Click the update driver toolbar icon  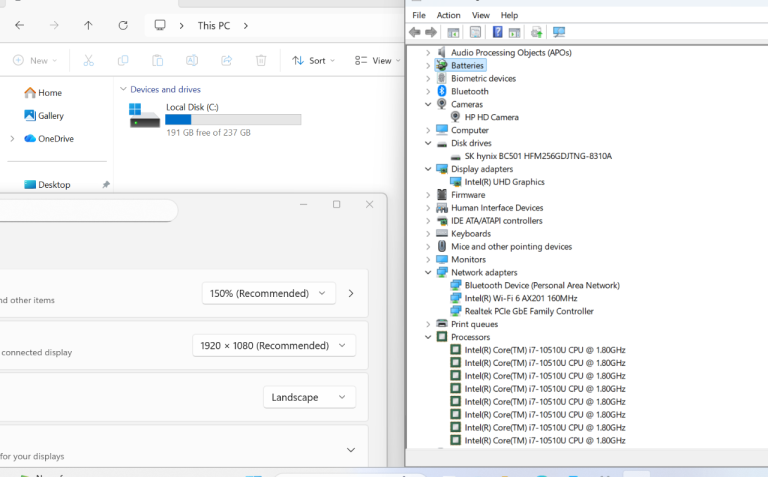(537, 32)
